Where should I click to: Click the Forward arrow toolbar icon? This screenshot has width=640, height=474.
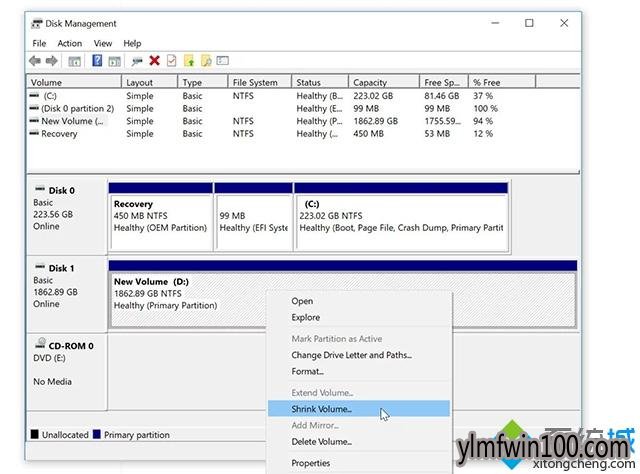[x=52, y=61]
